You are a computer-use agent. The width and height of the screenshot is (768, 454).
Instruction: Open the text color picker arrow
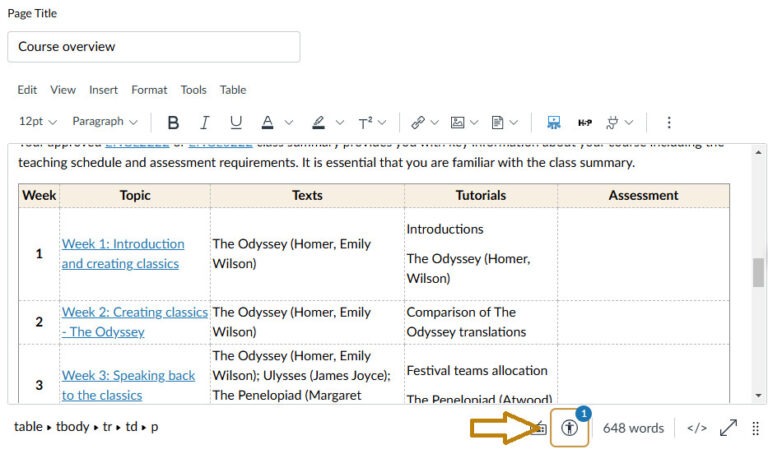[289, 122]
